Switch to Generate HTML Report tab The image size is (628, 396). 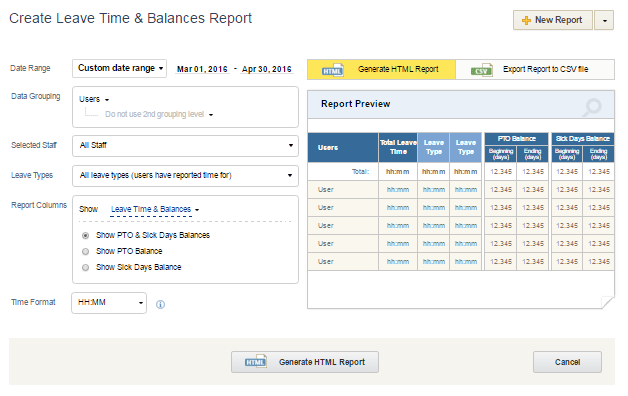point(381,70)
